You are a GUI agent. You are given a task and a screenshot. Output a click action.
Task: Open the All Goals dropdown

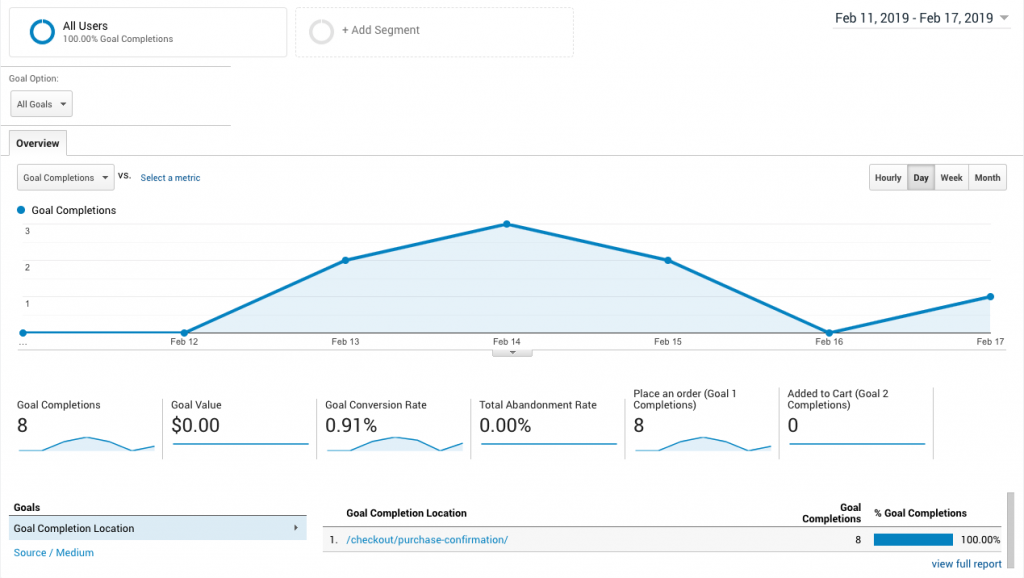point(42,104)
